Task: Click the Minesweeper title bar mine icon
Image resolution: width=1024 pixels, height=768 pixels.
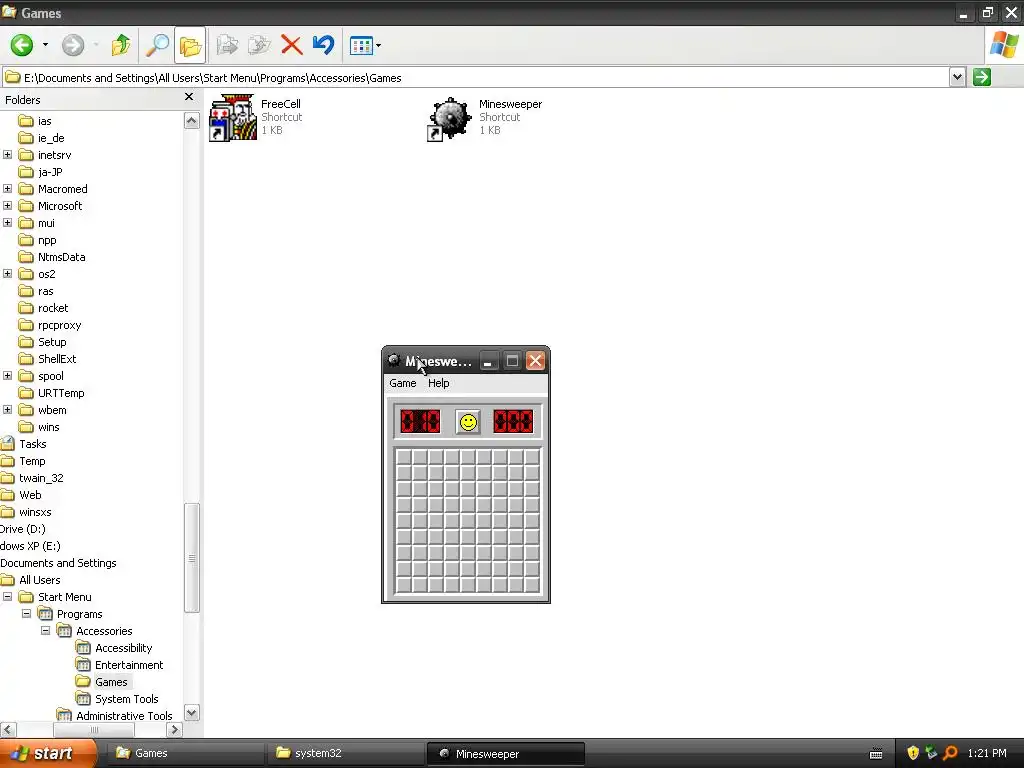Action: 394,360
